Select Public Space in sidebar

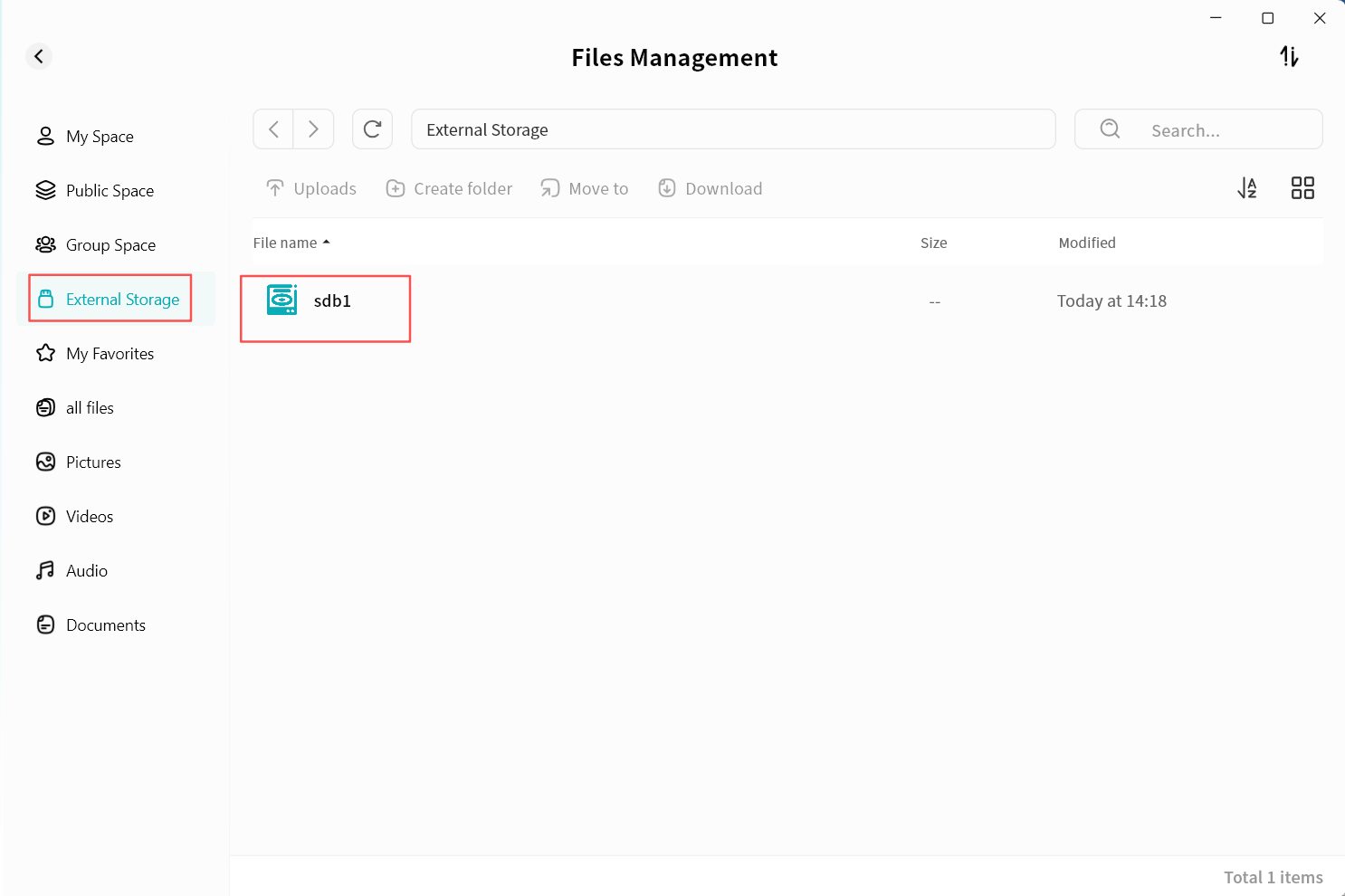point(110,191)
